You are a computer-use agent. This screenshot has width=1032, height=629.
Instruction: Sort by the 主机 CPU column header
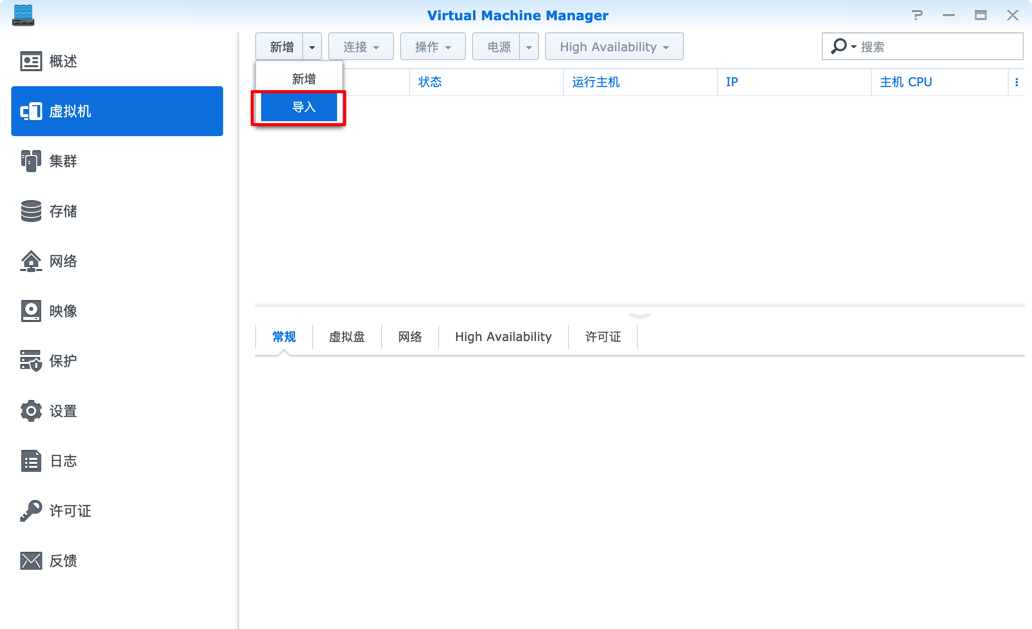[940, 82]
